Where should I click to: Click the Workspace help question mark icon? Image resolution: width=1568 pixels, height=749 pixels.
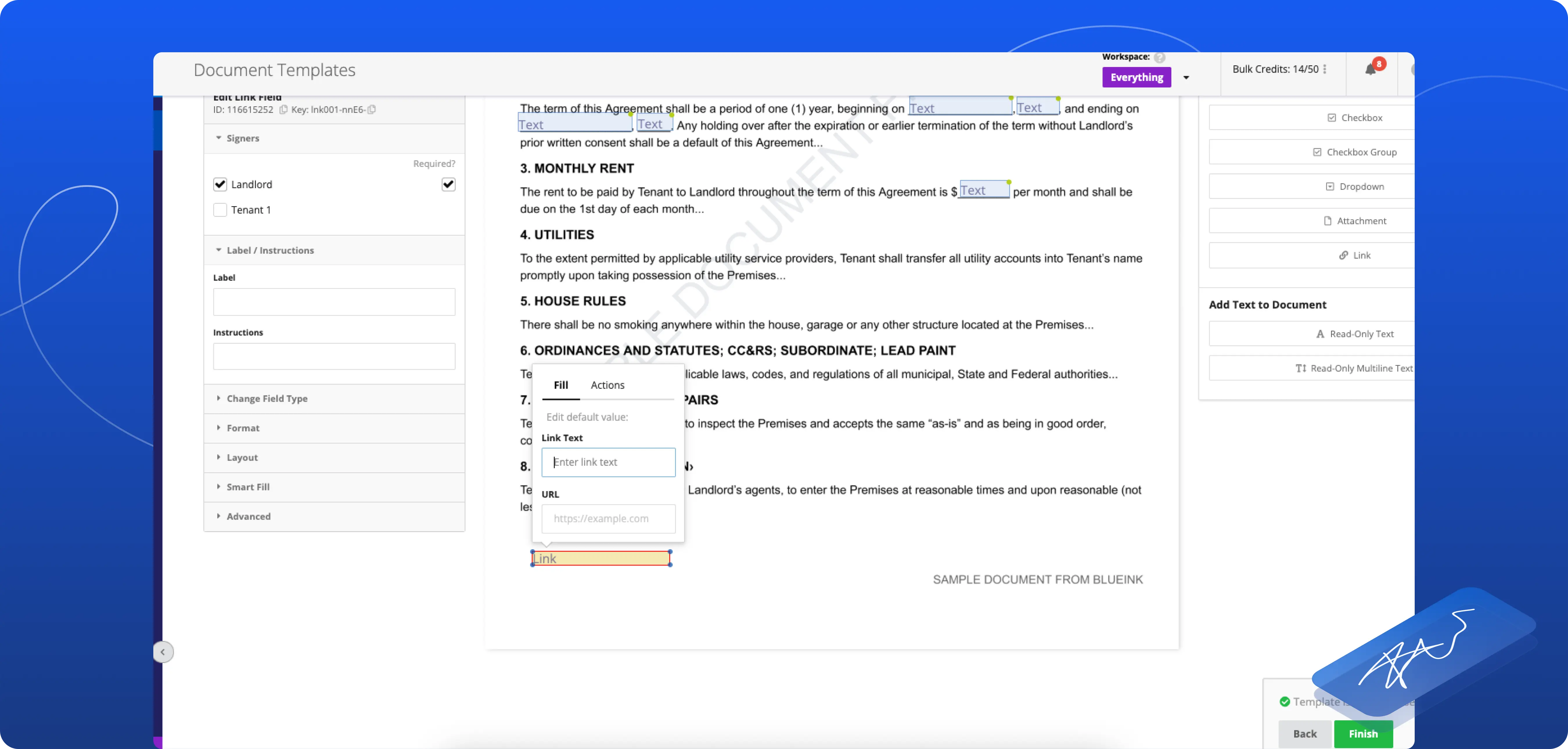pyautogui.click(x=1159, y=57)
